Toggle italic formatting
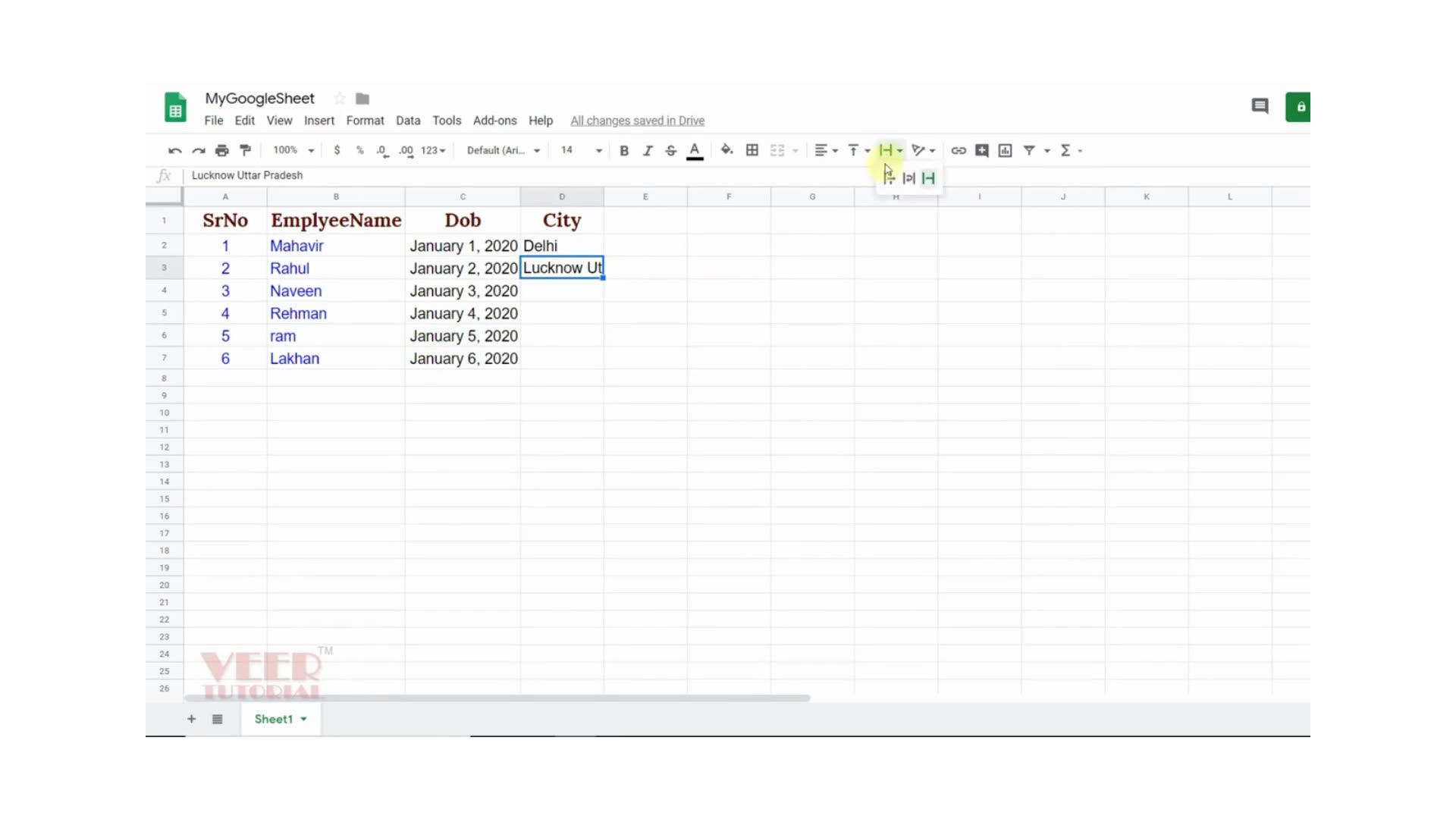 coord(647,150)
